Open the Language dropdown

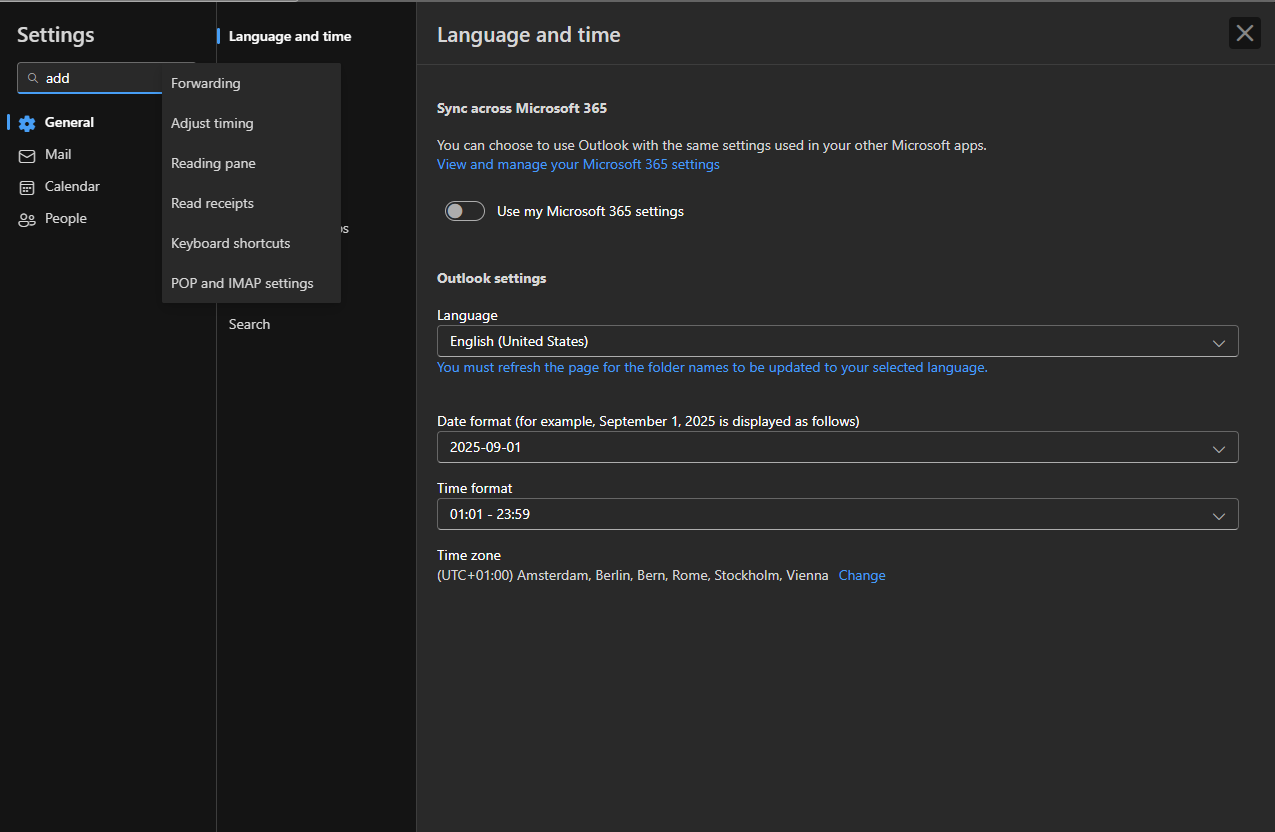tap(838, 341)
